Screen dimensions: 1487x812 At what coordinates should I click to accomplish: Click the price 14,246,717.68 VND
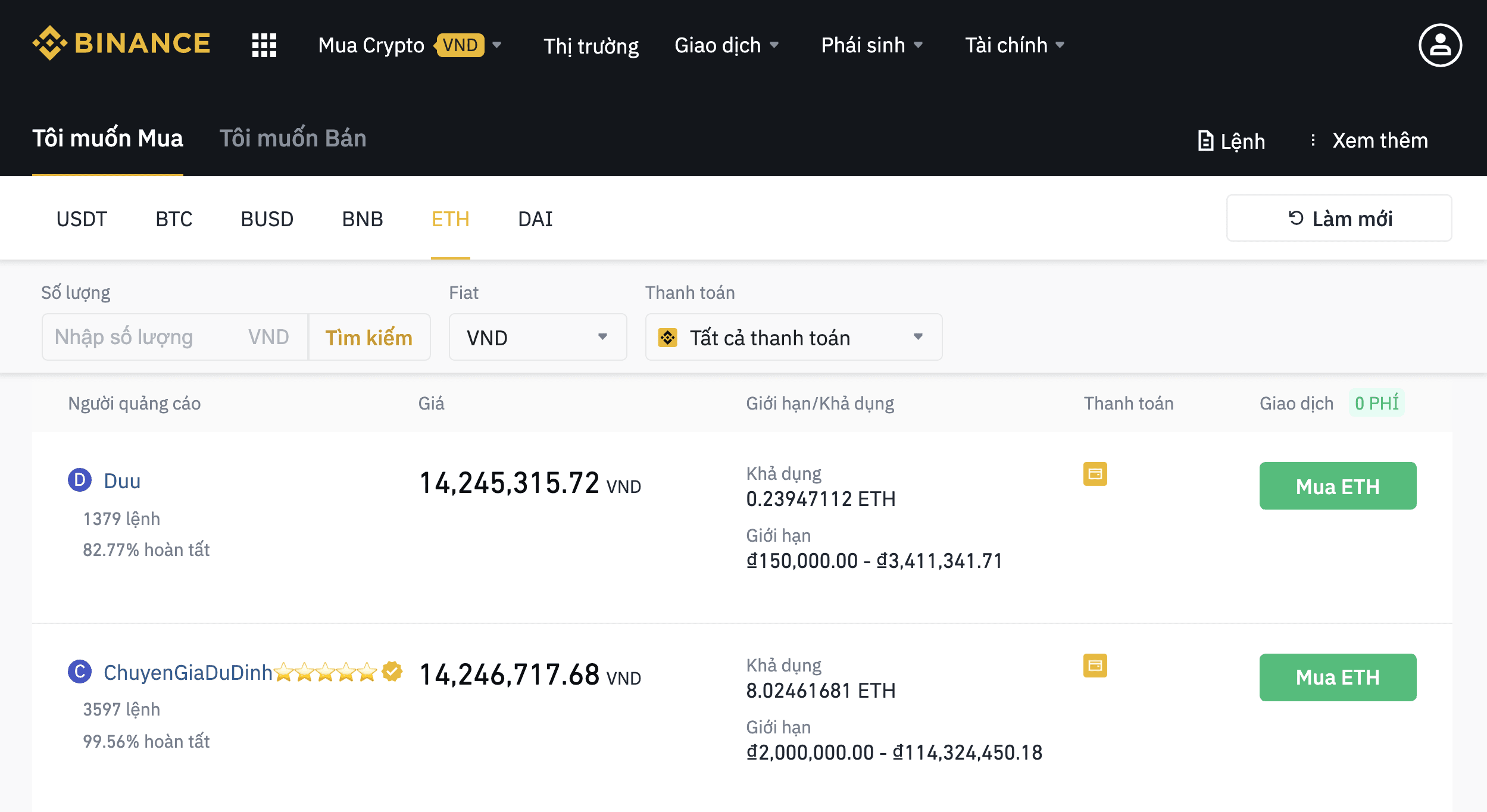point(530,674)
